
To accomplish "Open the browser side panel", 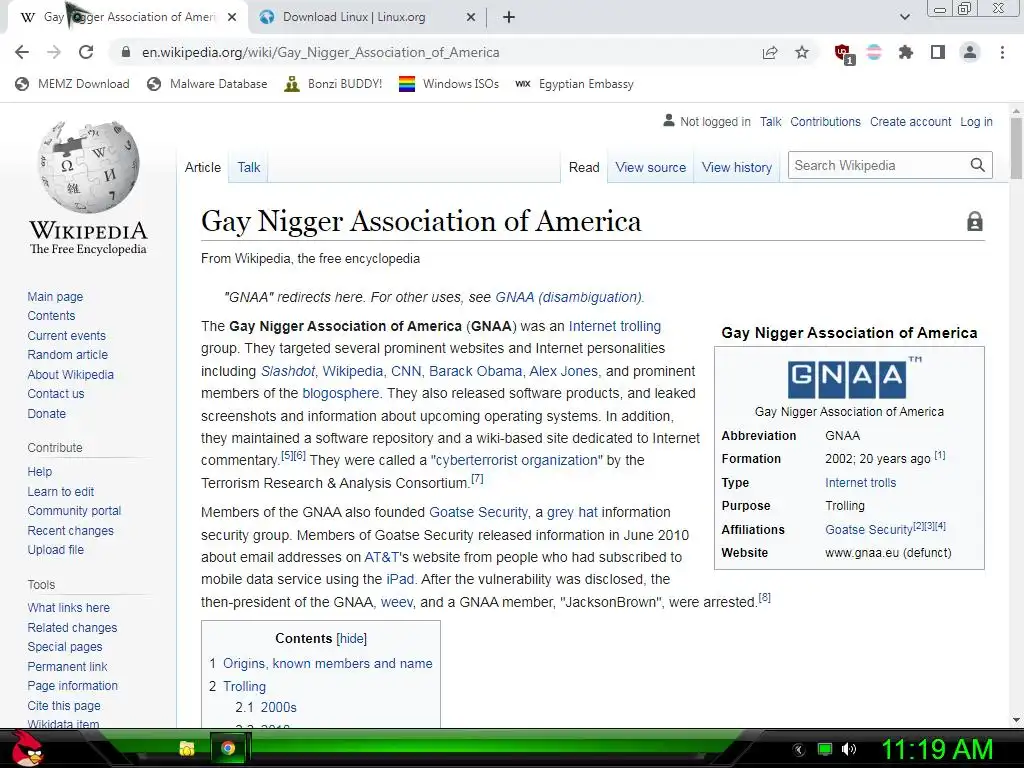I will [x=938, y=52].
